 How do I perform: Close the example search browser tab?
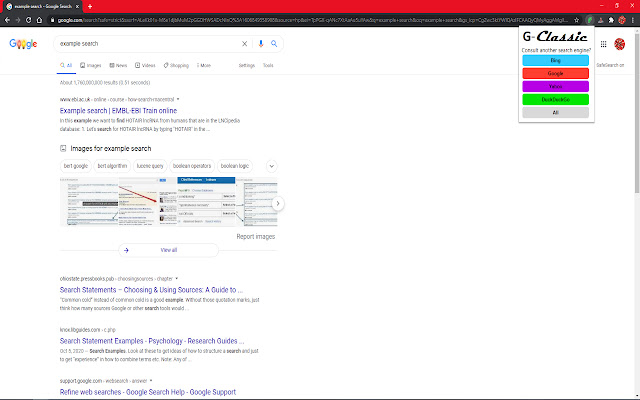pyautogui.click(x=78, y=7)
